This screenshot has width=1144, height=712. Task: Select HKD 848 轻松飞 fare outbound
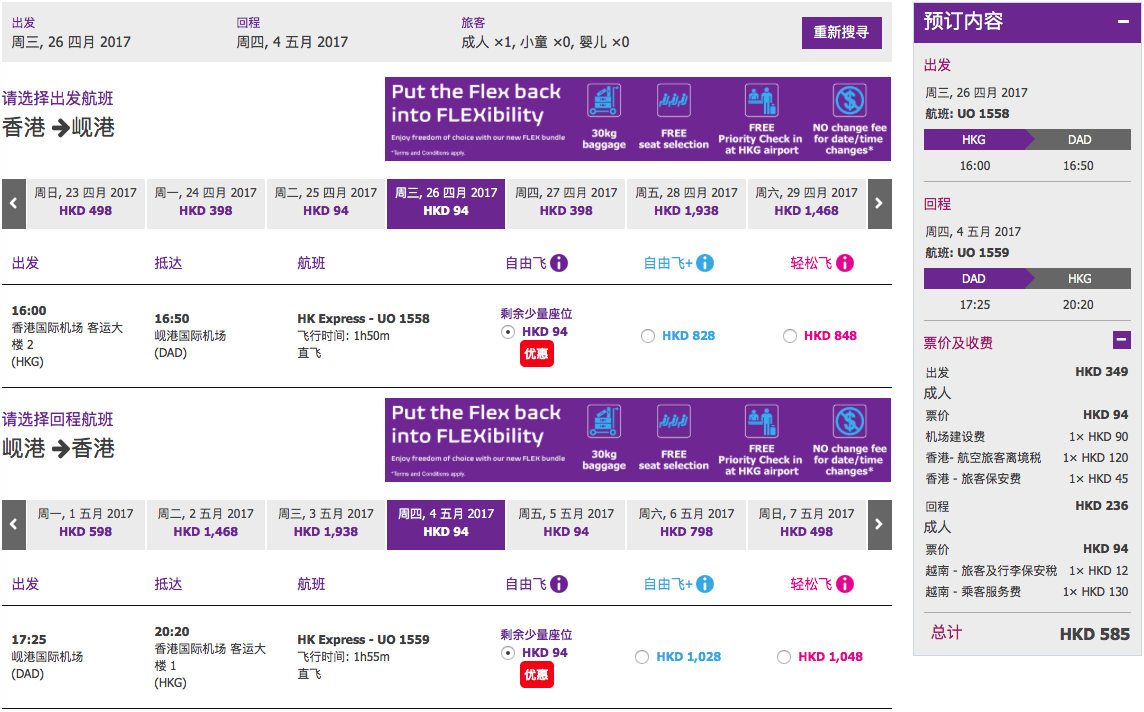pos(789,336)
